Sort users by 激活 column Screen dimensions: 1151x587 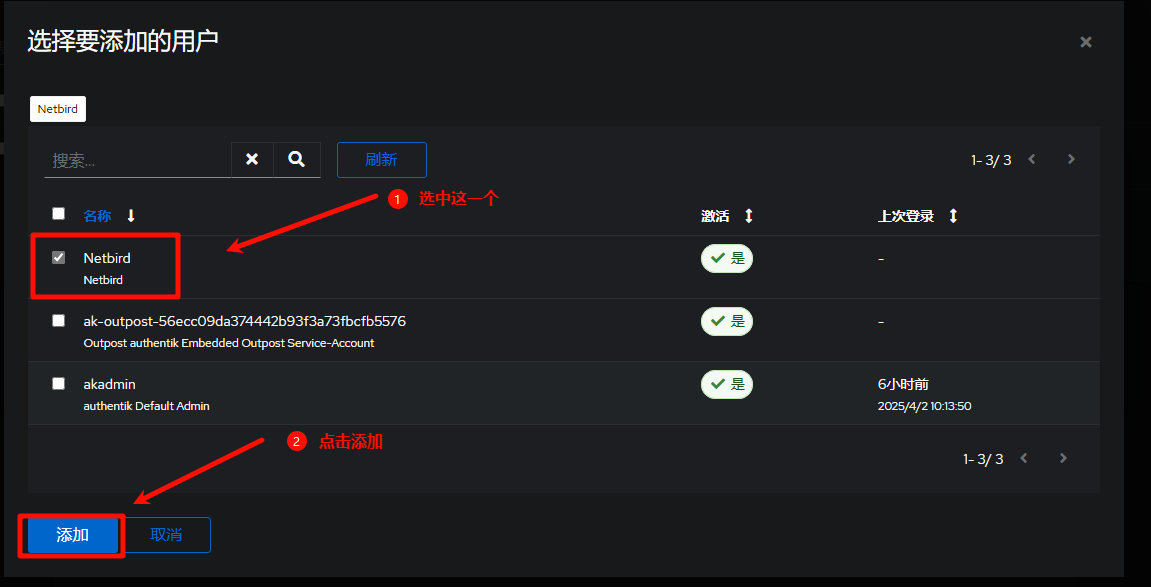(x=748, y=216)
